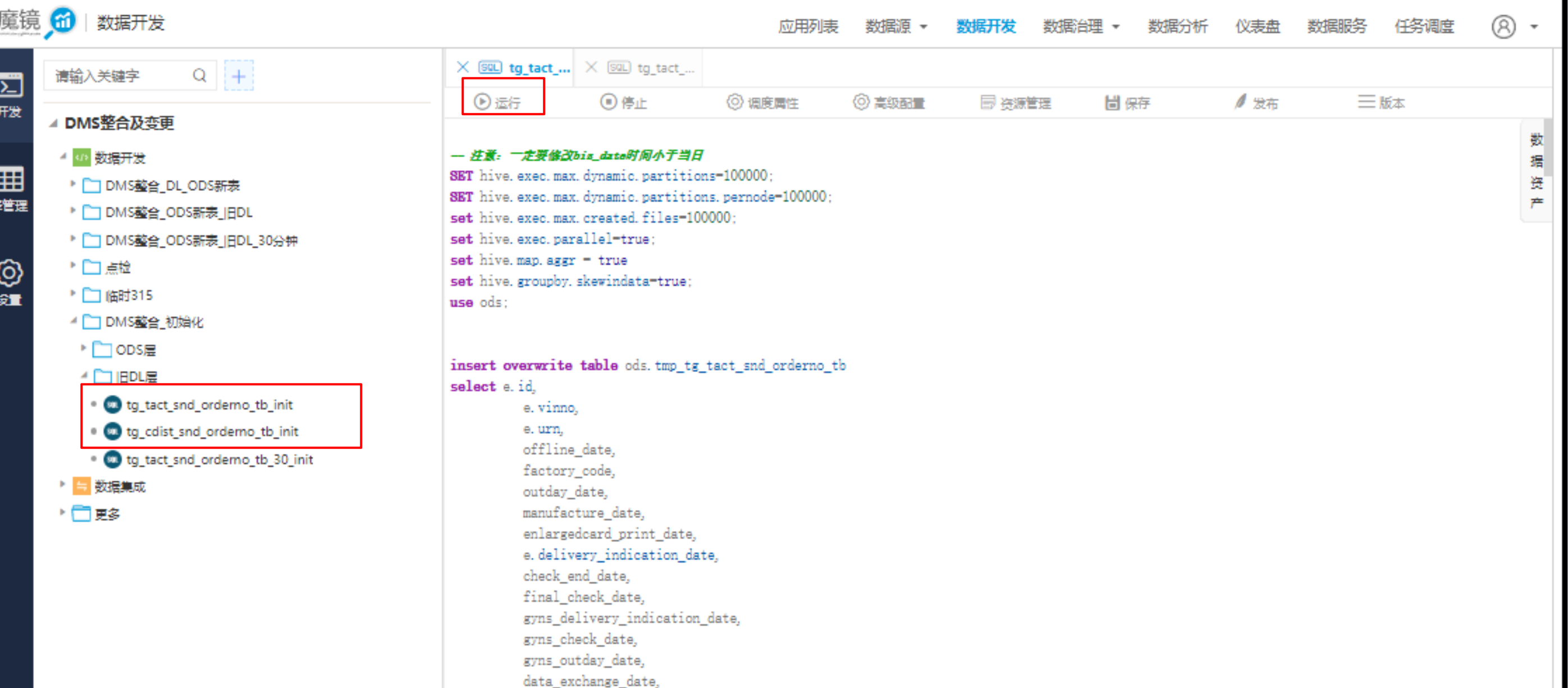Open scheduling properties (调度属性) gear icon
The width and height of the screenshot is (1568, 688).
735,102
